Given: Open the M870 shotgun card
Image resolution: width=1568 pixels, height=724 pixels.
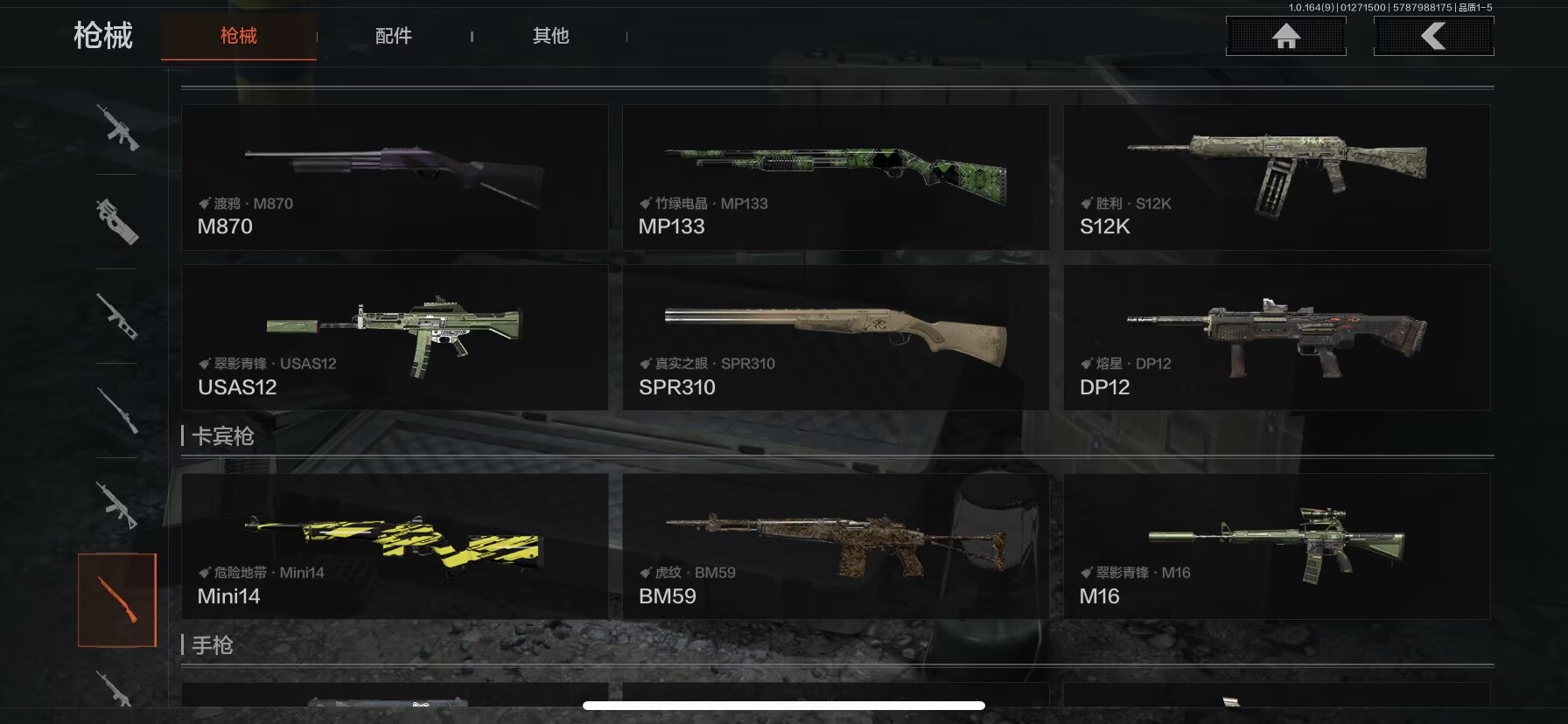Looking at the screenshot, I should pos(395,178).
